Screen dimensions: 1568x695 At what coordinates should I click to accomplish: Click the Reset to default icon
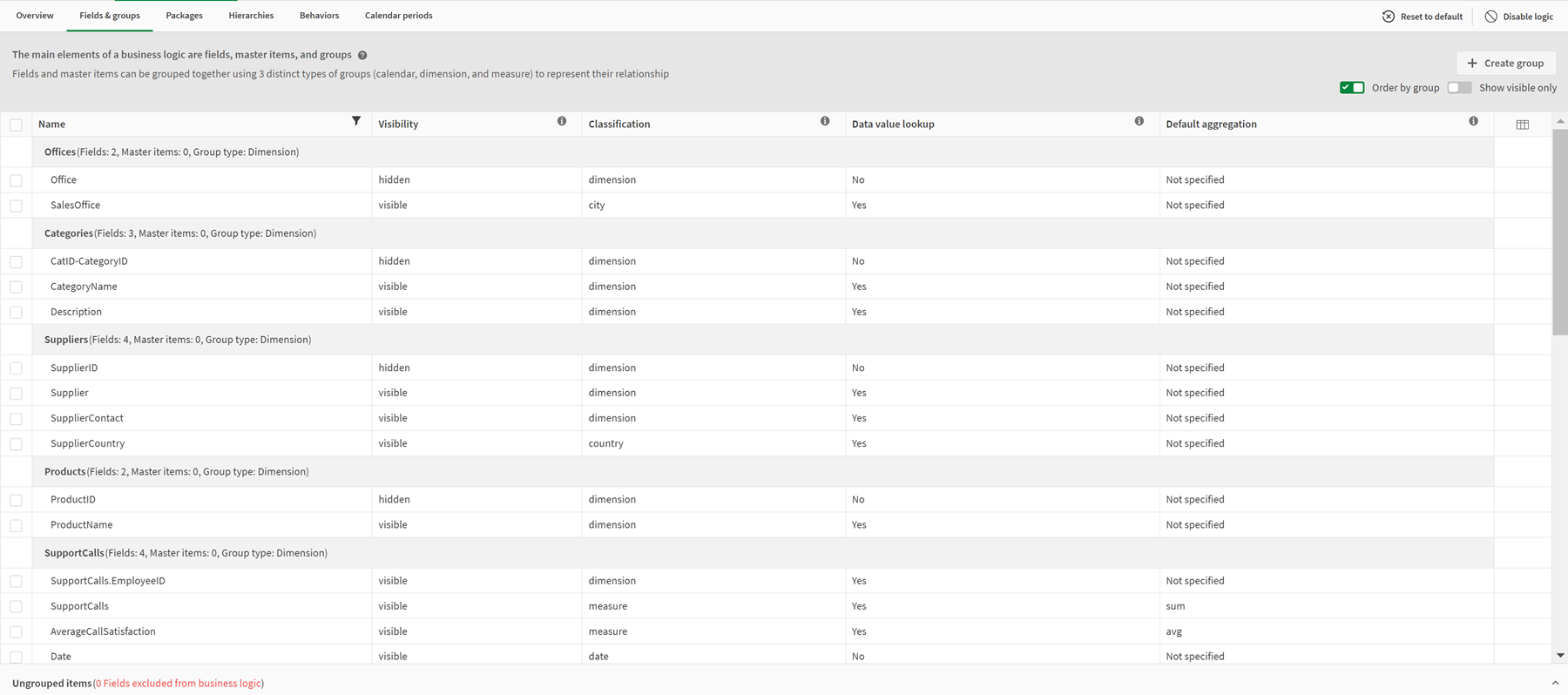click(x=1389, y=17)
